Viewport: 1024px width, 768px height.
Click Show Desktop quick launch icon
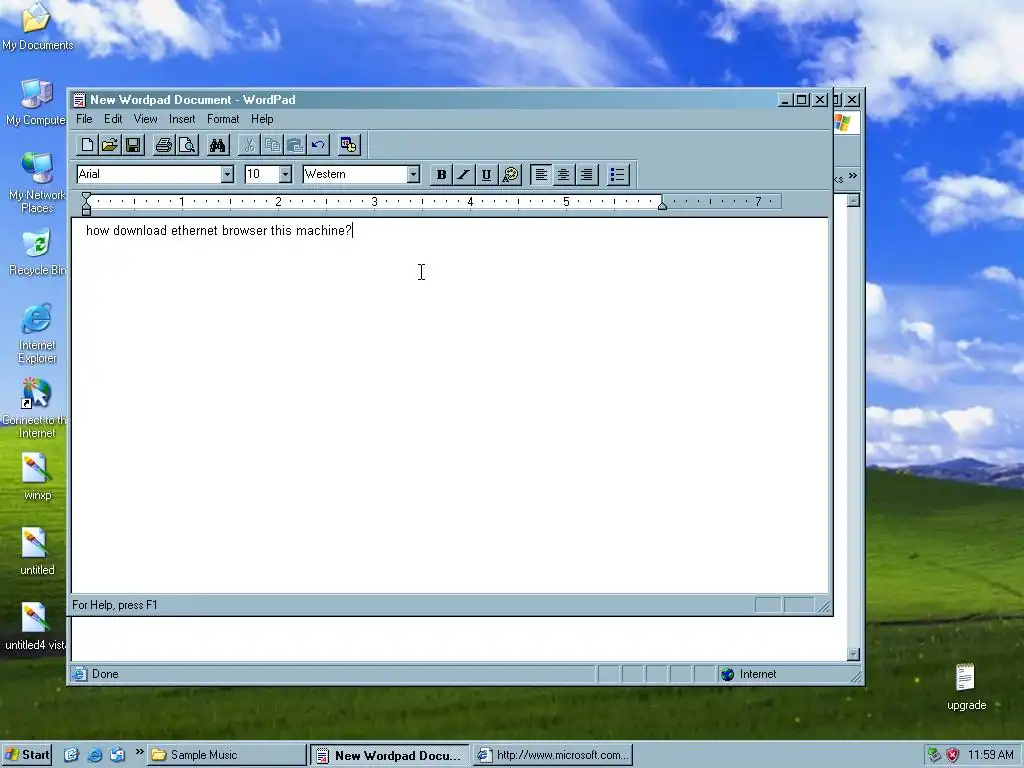[x=71, y=755]
